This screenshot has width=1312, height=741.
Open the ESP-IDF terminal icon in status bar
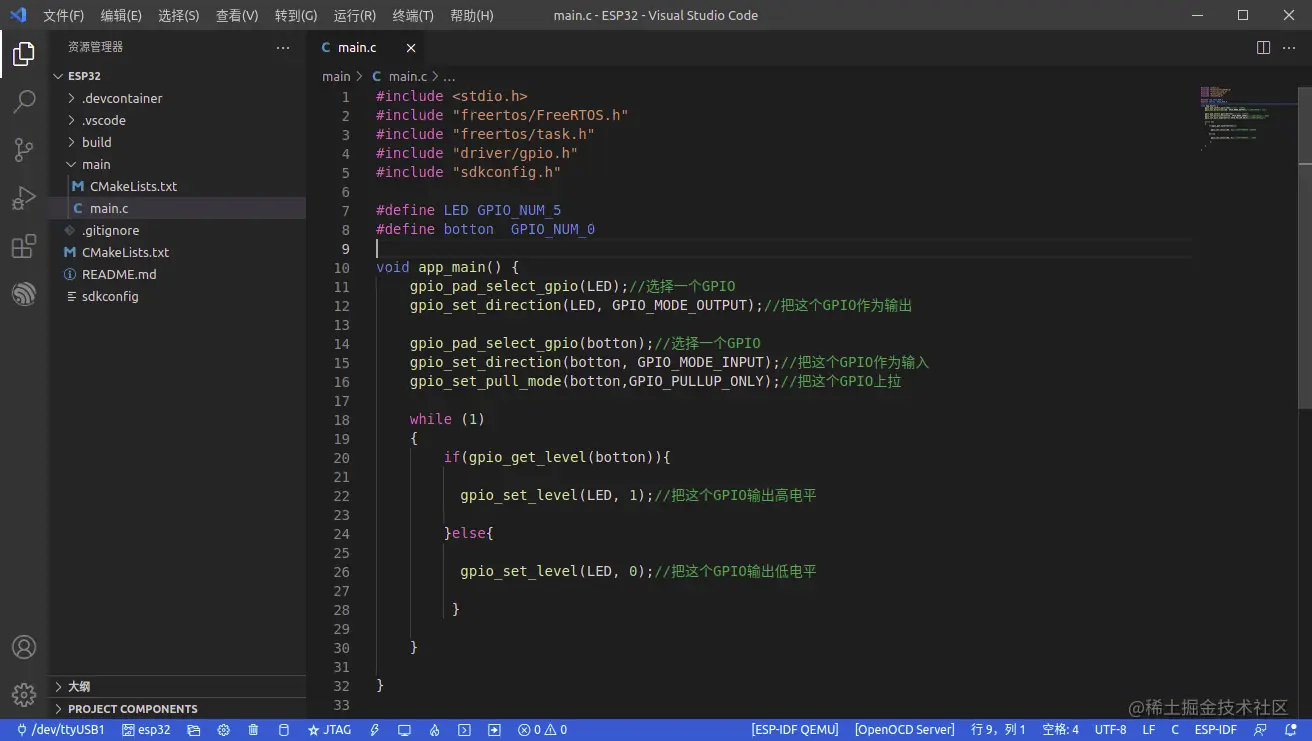(x=464, y=730)
